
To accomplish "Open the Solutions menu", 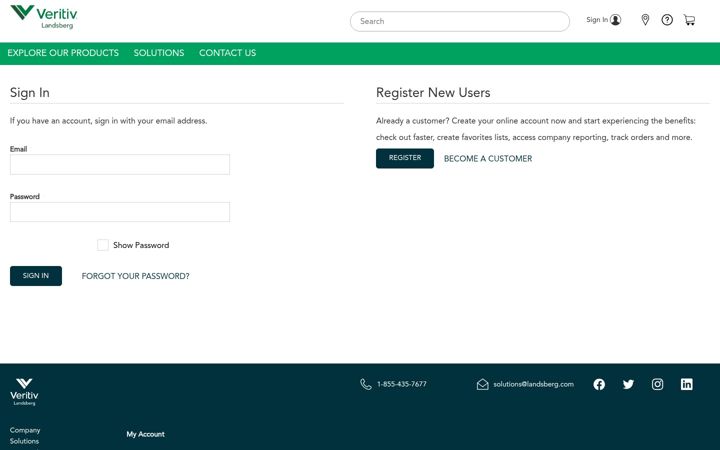I will pyautogui.click(x=159, y=53).
